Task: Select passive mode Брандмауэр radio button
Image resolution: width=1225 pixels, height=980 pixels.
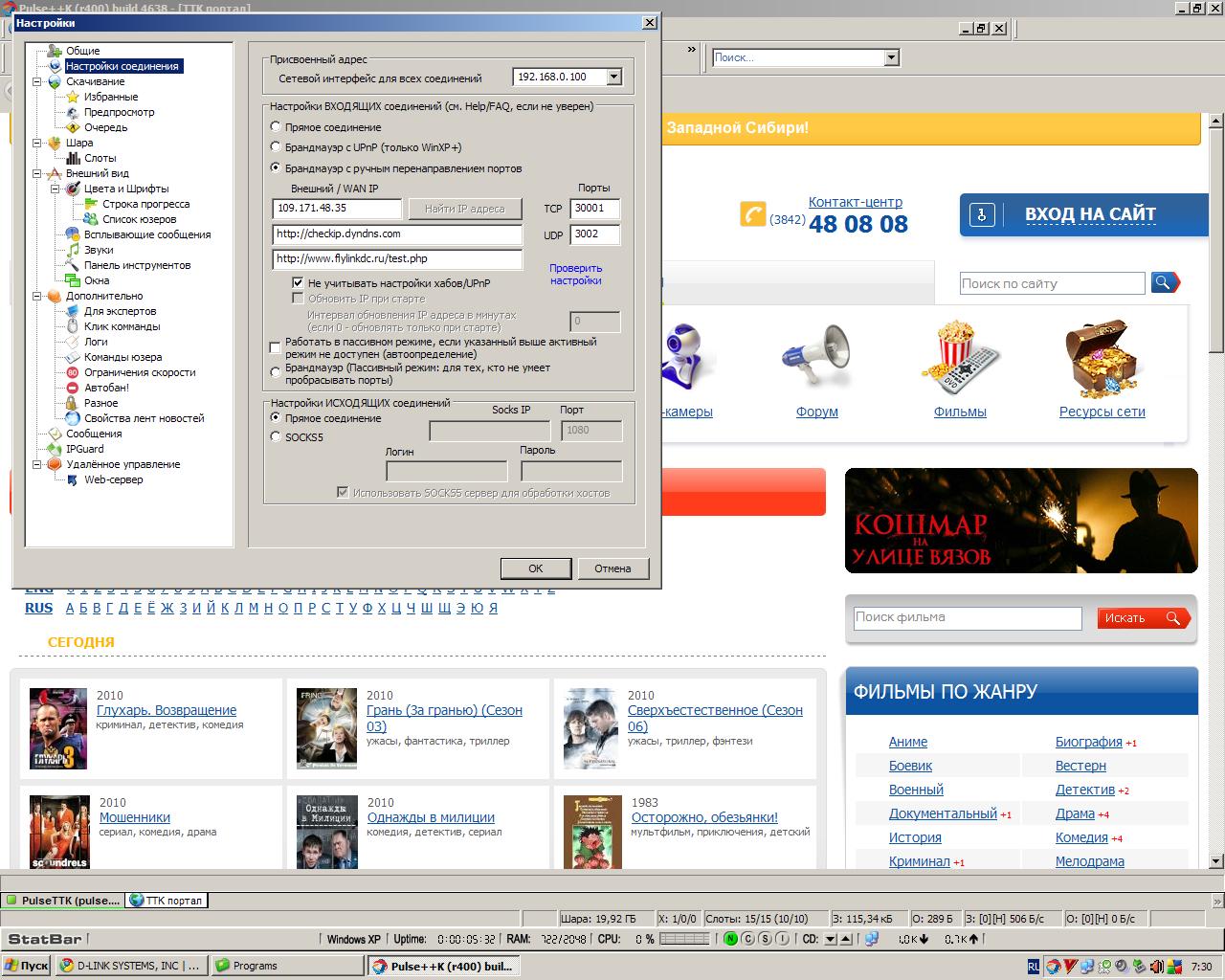Action: click(276, 372)
